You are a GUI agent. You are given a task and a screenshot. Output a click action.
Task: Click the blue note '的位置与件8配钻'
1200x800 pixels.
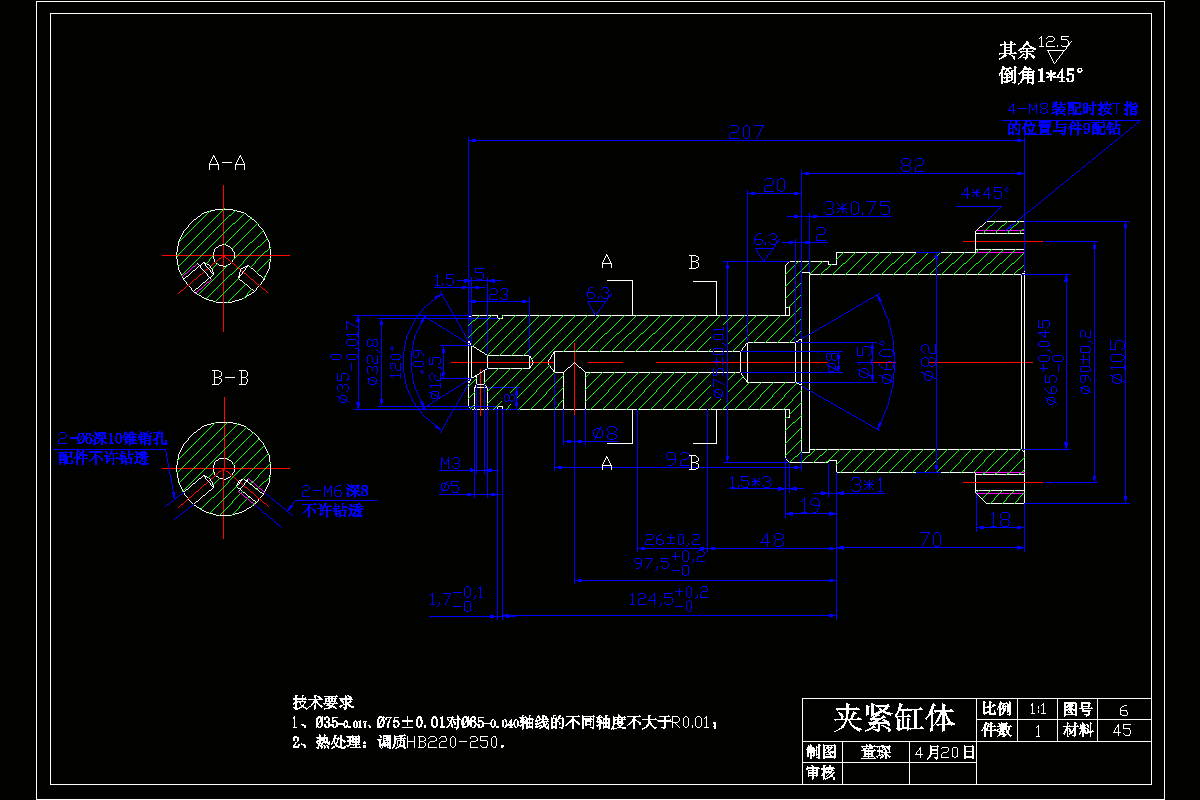coord(1064,128)
